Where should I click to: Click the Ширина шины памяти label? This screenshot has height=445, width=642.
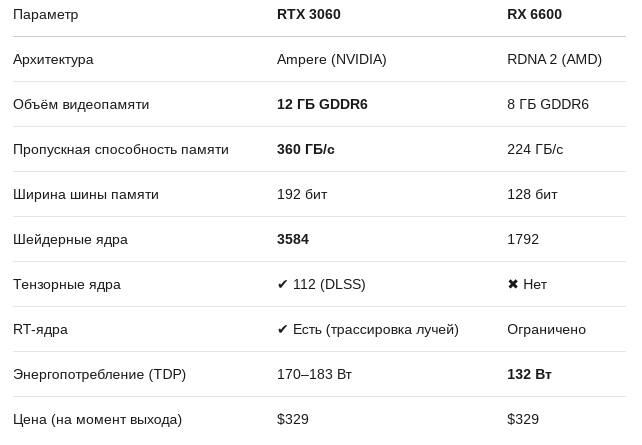(86, 195)
